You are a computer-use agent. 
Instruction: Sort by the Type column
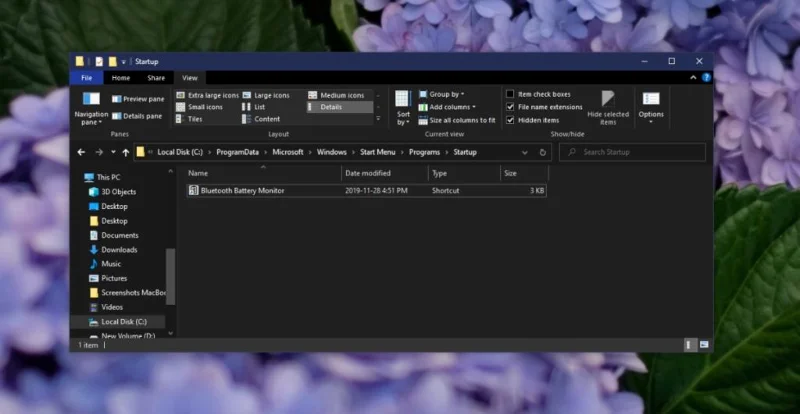pos(464,174)
